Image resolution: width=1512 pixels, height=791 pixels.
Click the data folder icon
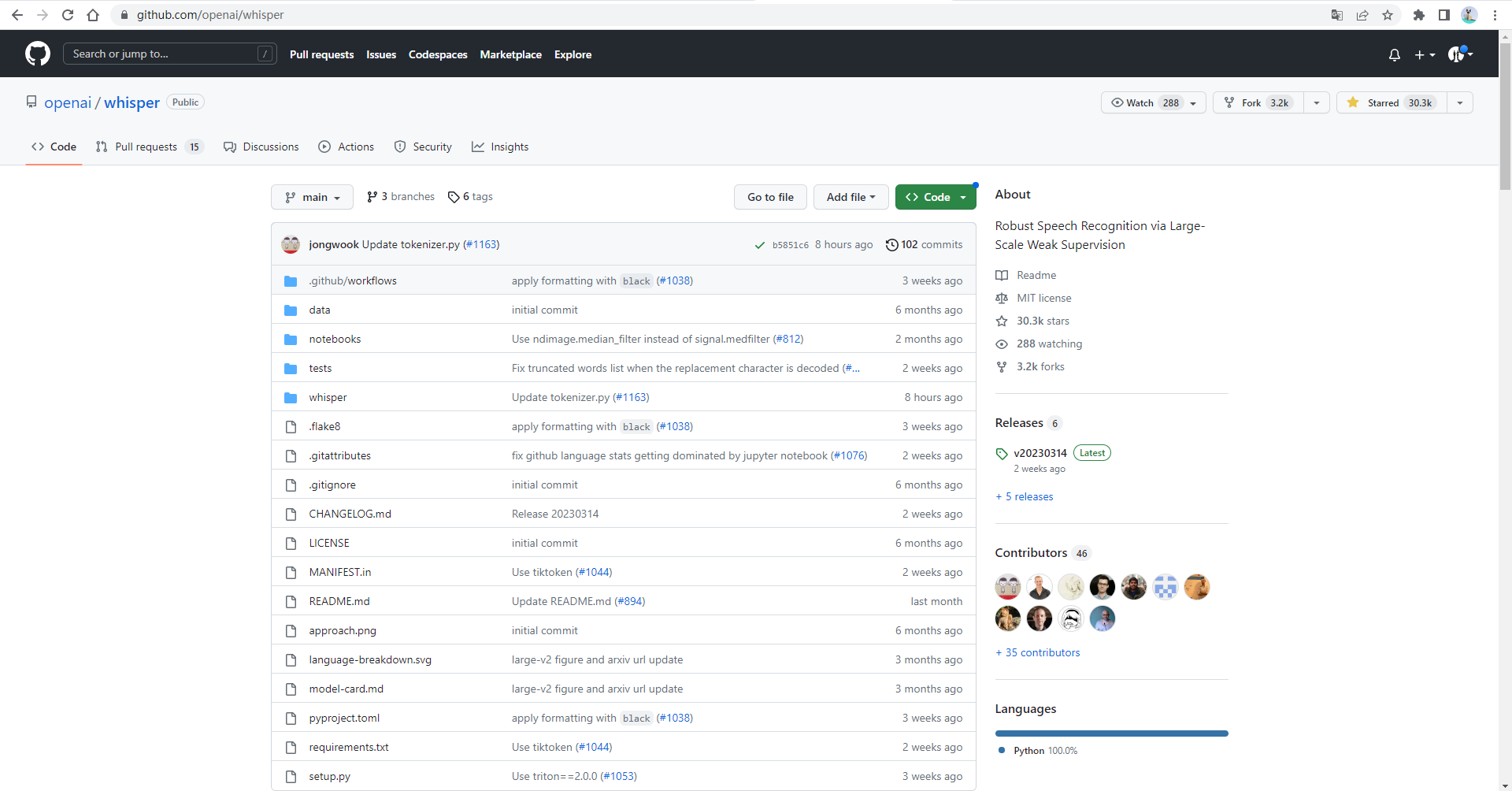[x=291, y=310]
